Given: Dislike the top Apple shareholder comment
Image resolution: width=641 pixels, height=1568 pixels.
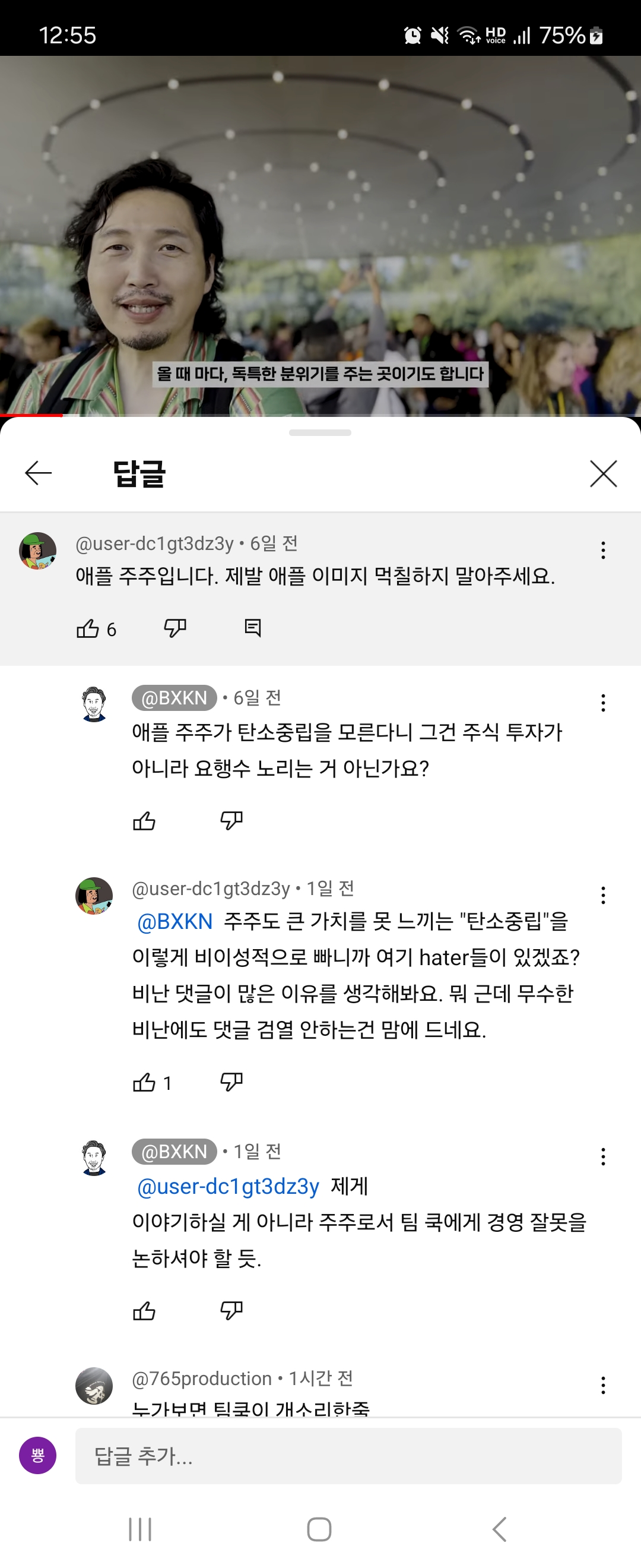Looking at the screenshot, I should pos(175,628).
